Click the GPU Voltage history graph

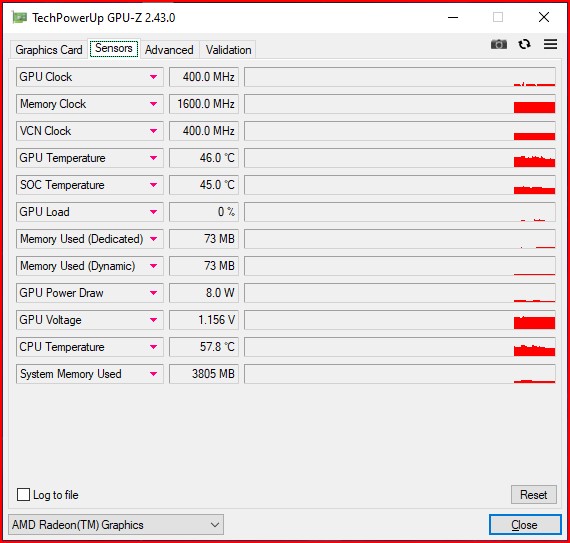400,320
